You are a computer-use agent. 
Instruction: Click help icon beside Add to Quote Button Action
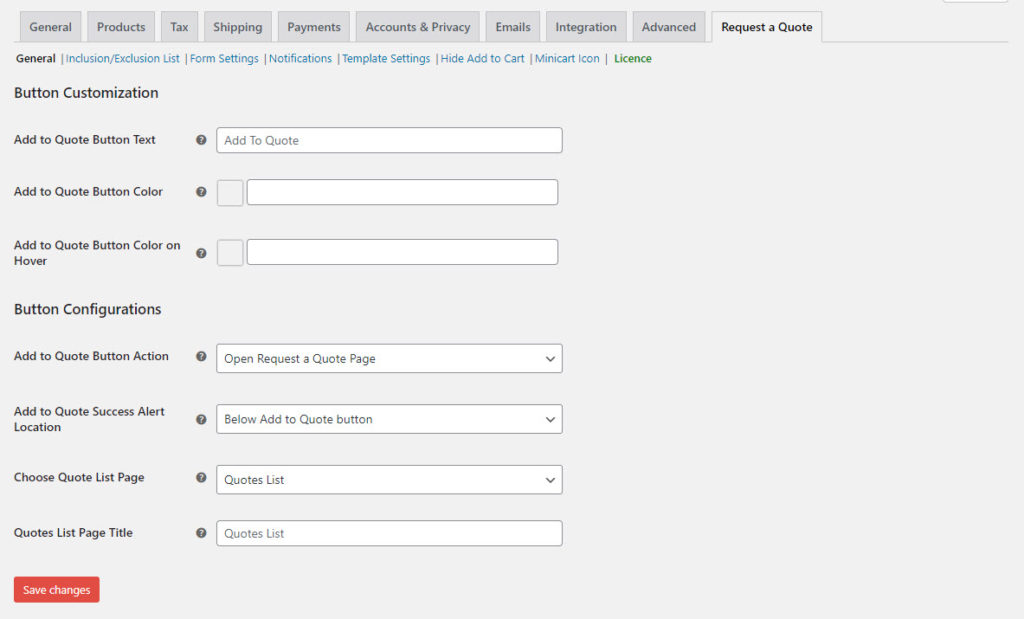(201, 357)
